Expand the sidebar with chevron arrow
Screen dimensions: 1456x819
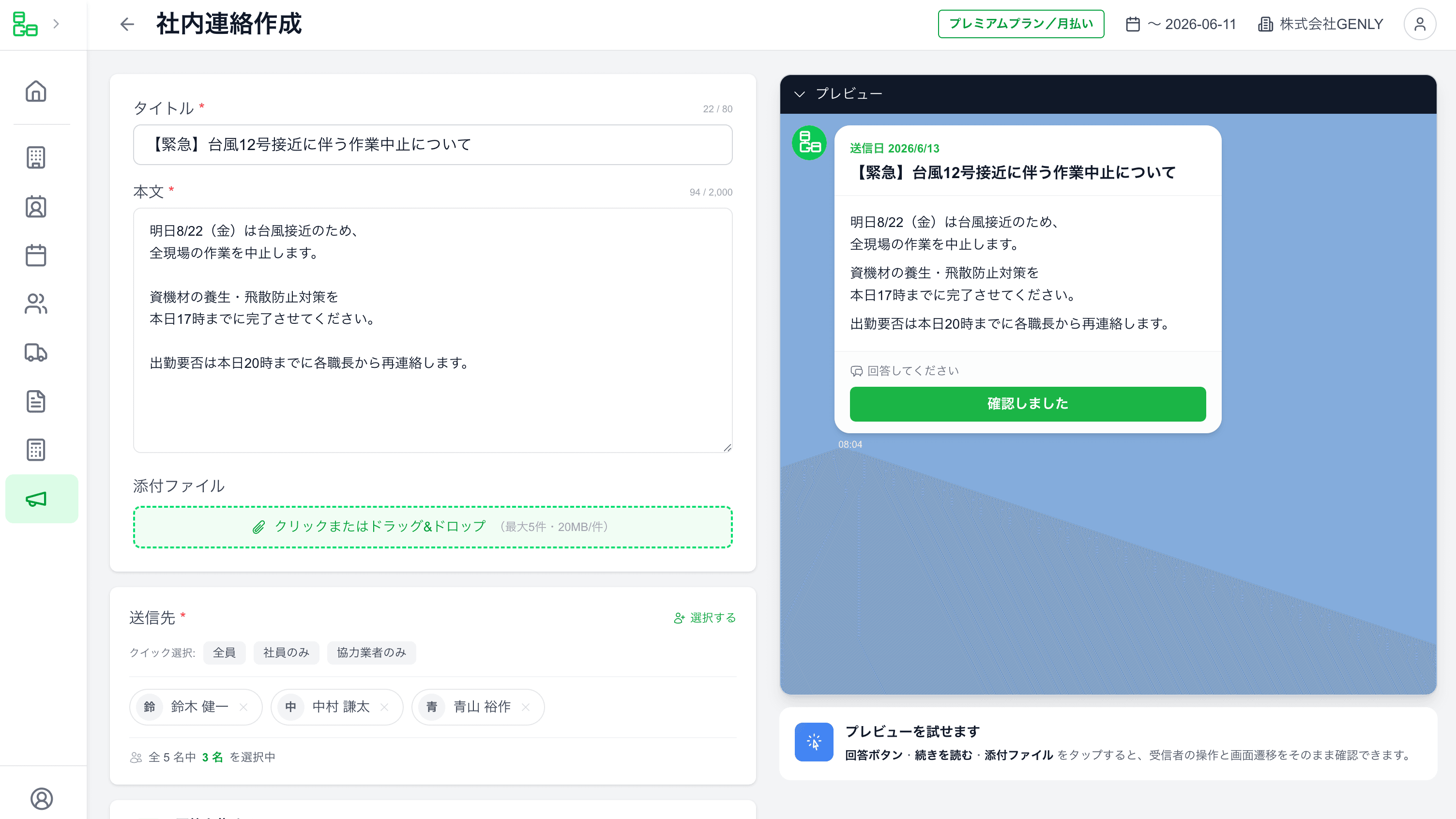coord(56,24)
